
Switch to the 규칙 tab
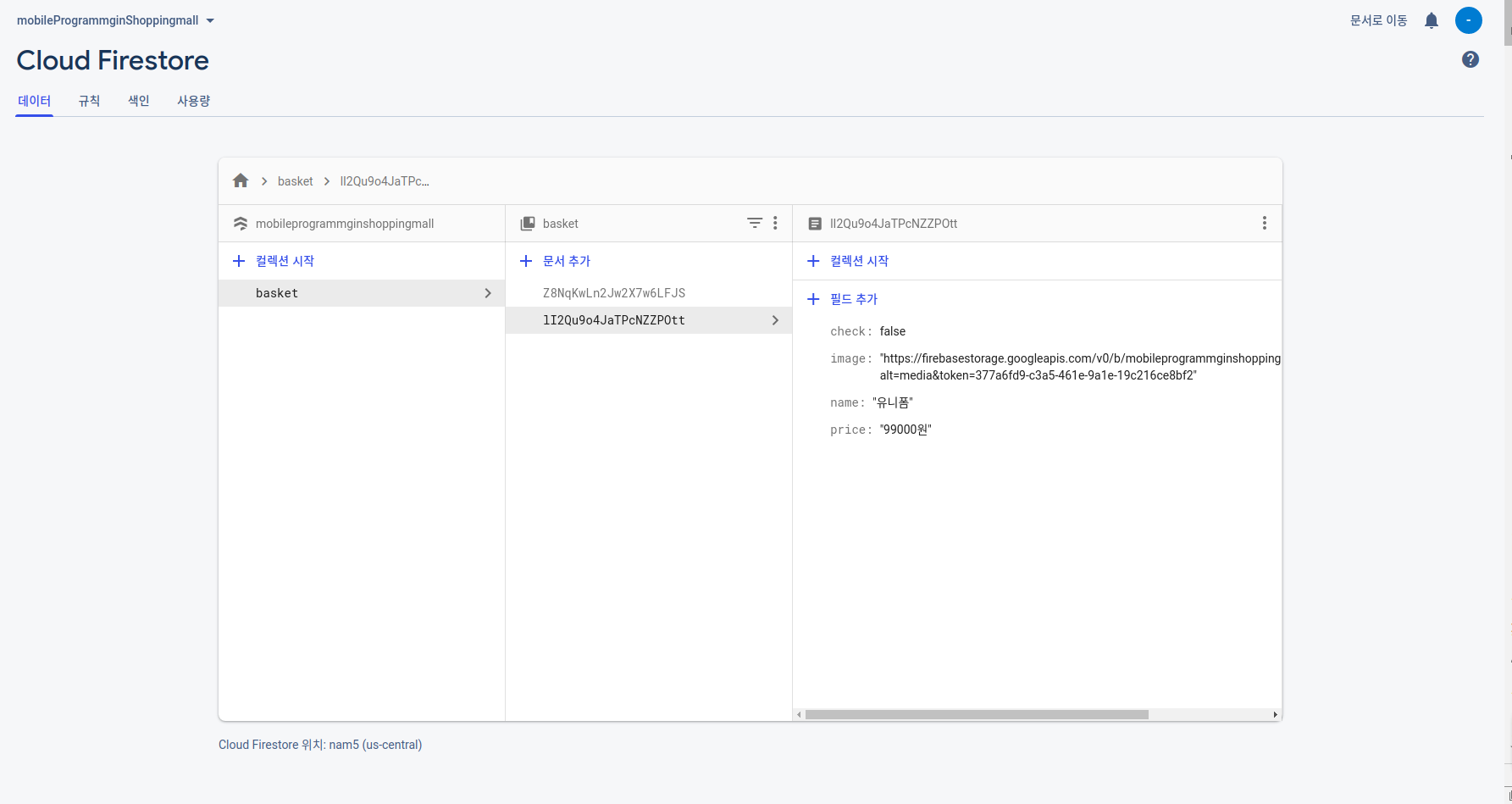pos(89,100)
